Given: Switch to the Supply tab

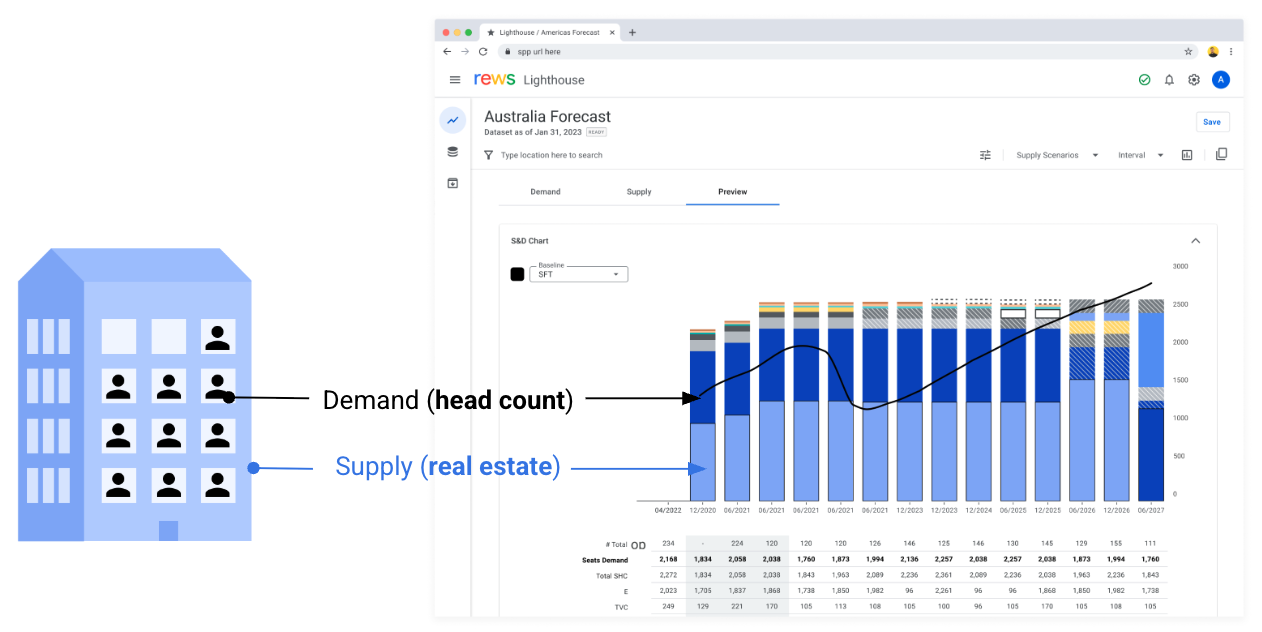Looking at the screenshot, I should coord(639,192).
